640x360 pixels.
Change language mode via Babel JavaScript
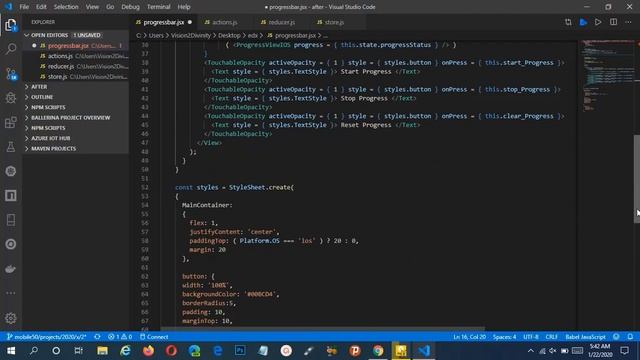point(585,337)
